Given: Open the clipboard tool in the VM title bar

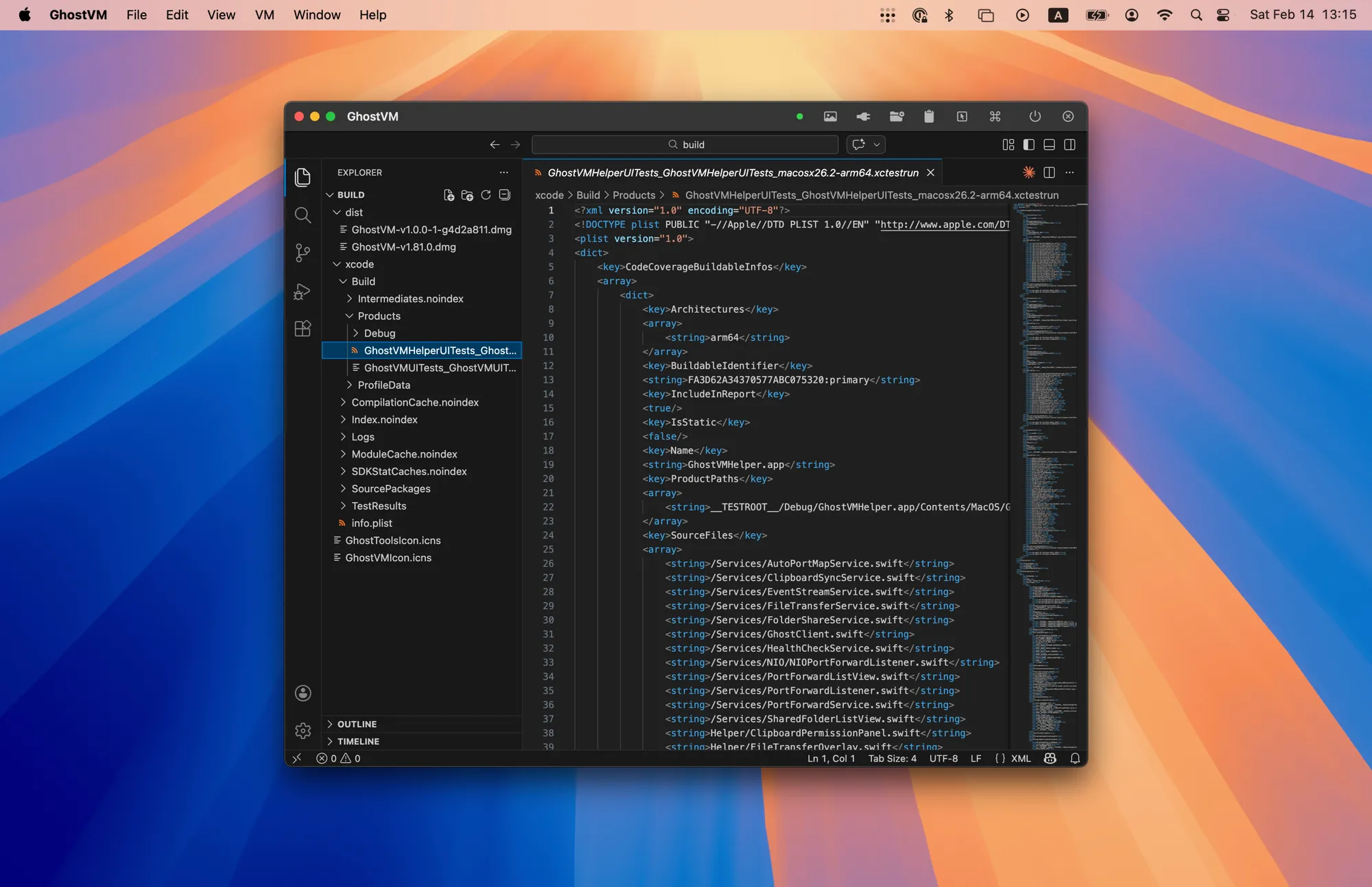Looking at the screenshot, I should point(930,117).
